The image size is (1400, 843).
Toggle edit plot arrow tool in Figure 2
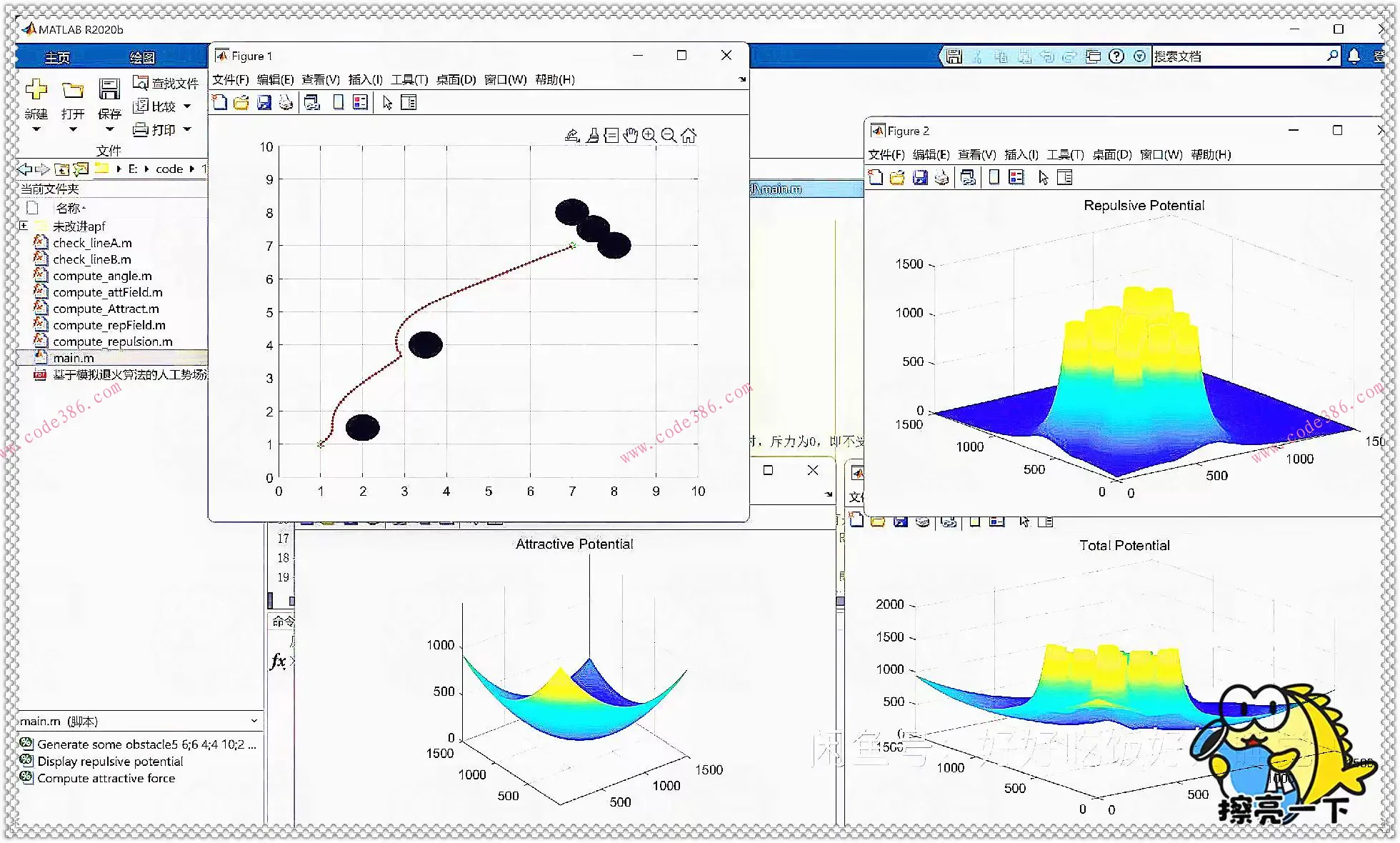click(x=1043, y=178)
